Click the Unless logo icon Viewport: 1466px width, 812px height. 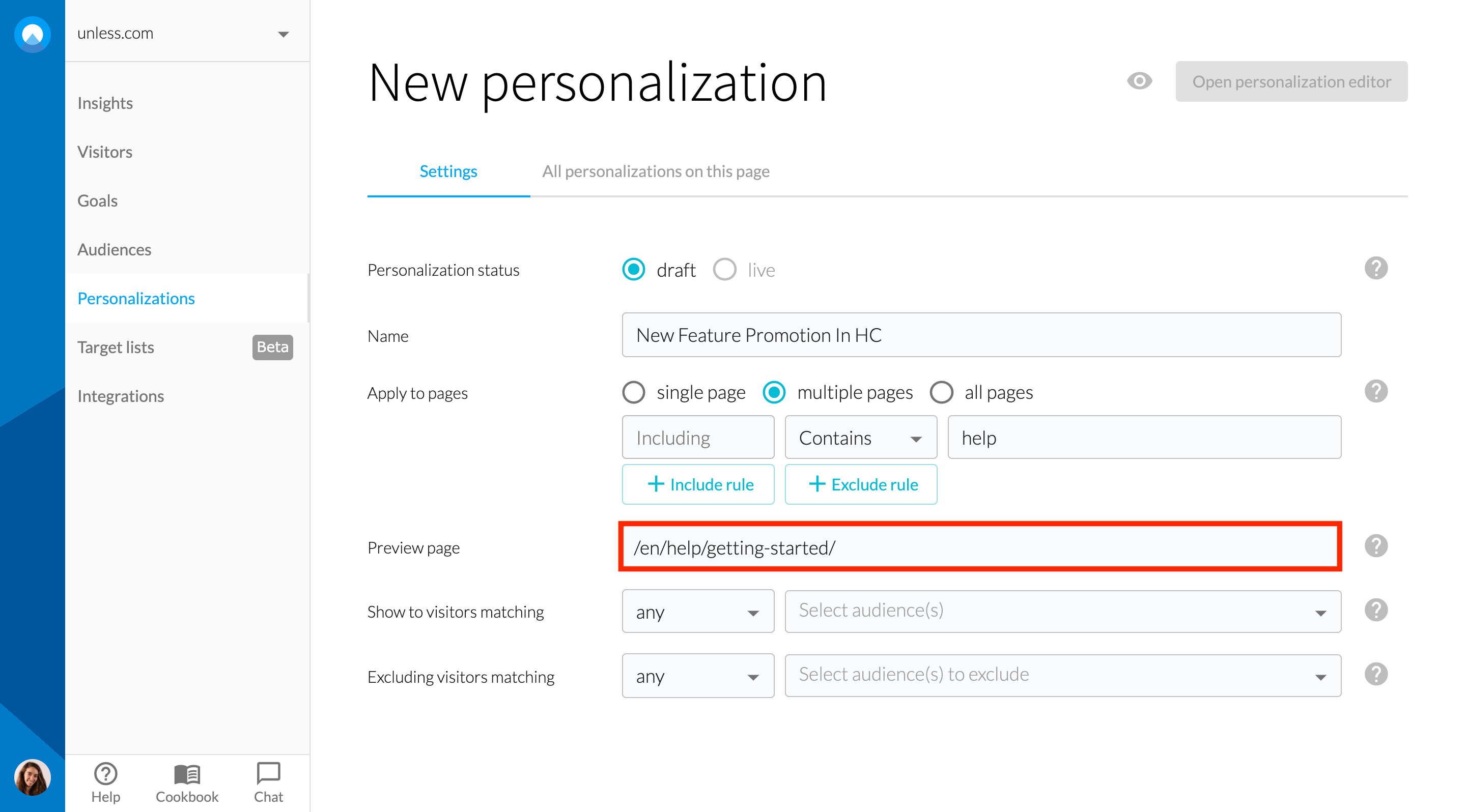point(32,34)
